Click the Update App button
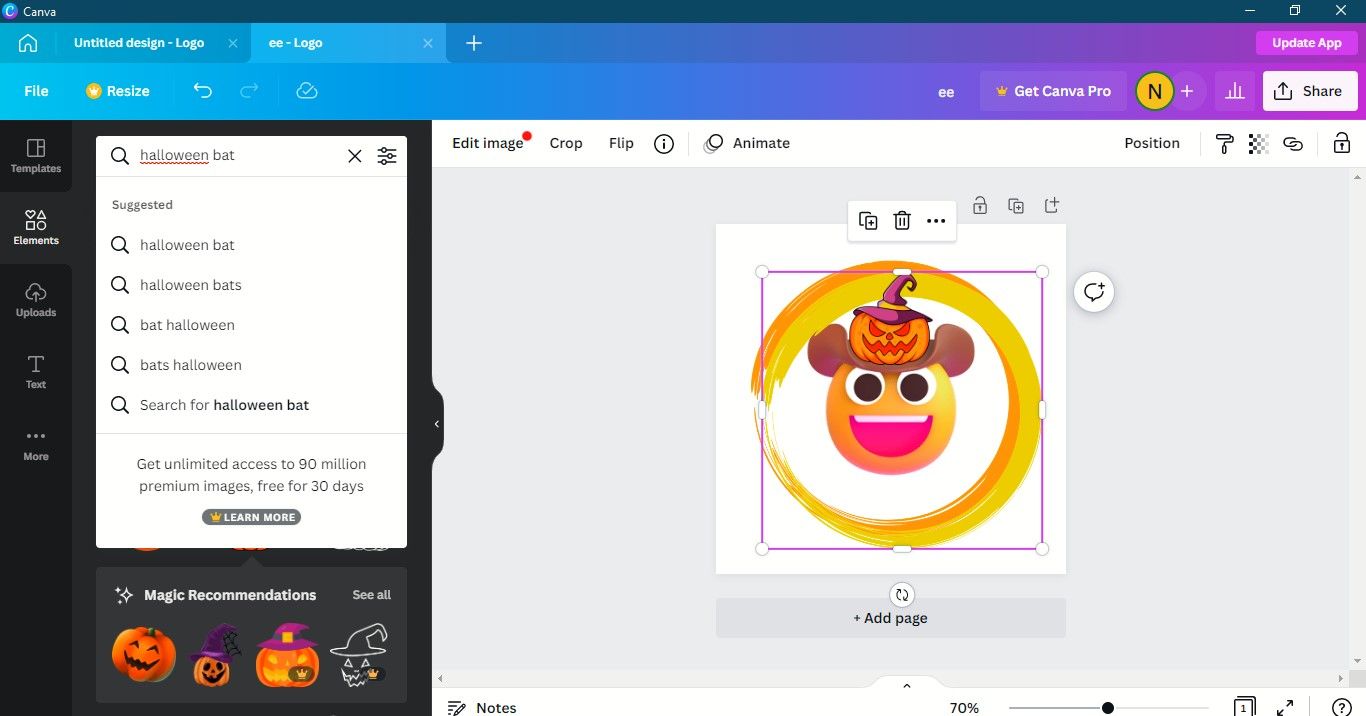This screenshot has height=716, width=1366. (x=1307, y=43)
